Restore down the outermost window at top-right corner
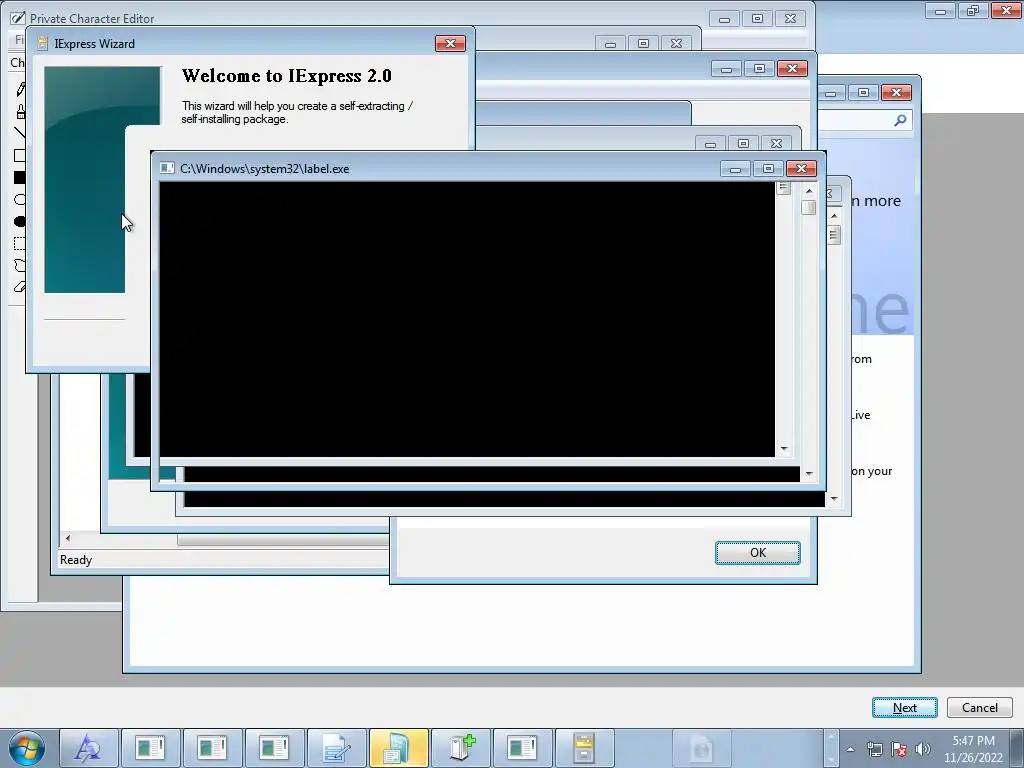Screen dimensions: 1024x768 tap(973, 10)
